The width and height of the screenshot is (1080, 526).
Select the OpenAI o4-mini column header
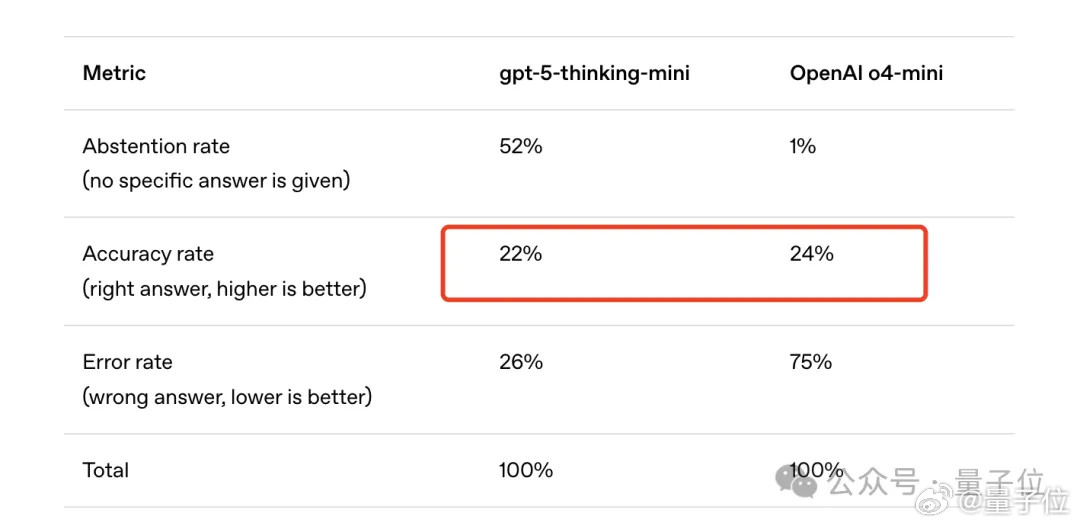pyautogui.click(x=866, y=74)
